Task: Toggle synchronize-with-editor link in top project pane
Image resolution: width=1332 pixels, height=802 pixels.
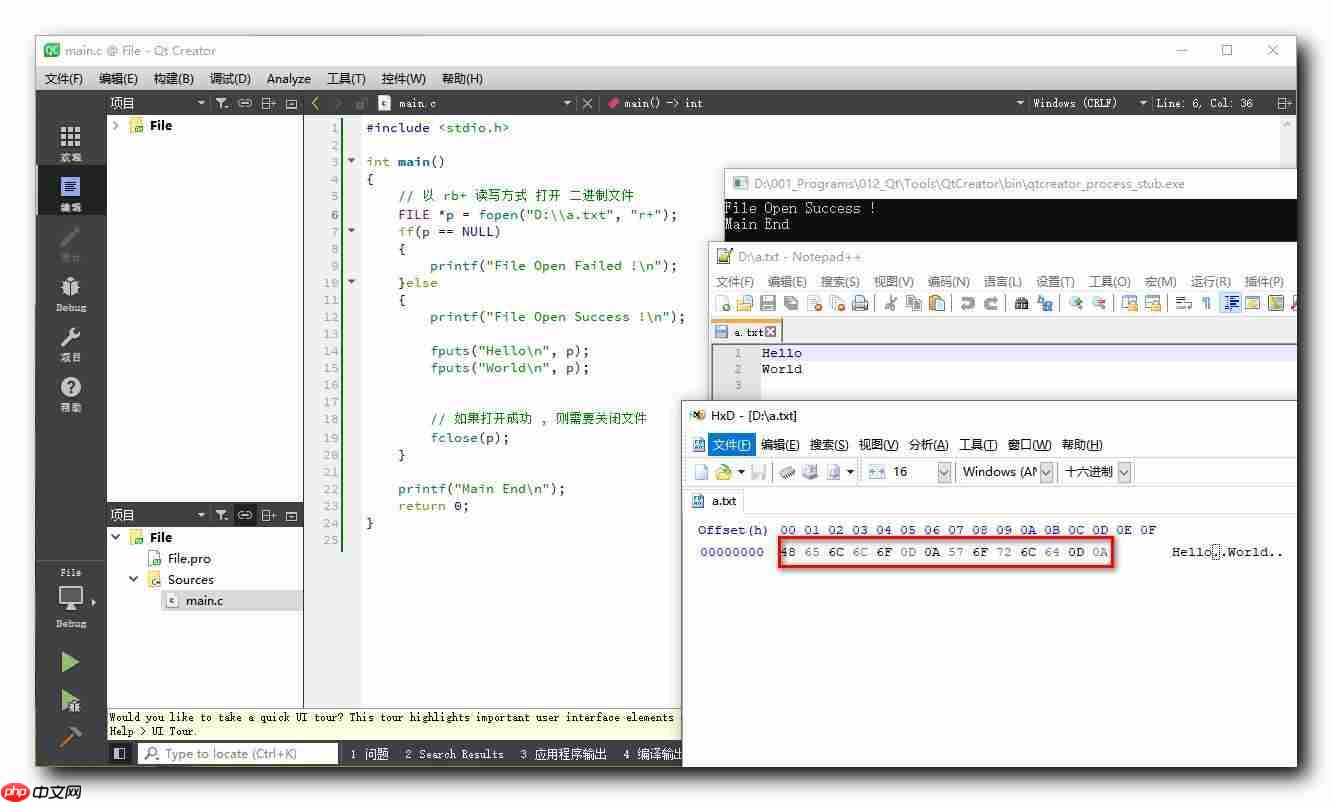Action: click(245, 103)
